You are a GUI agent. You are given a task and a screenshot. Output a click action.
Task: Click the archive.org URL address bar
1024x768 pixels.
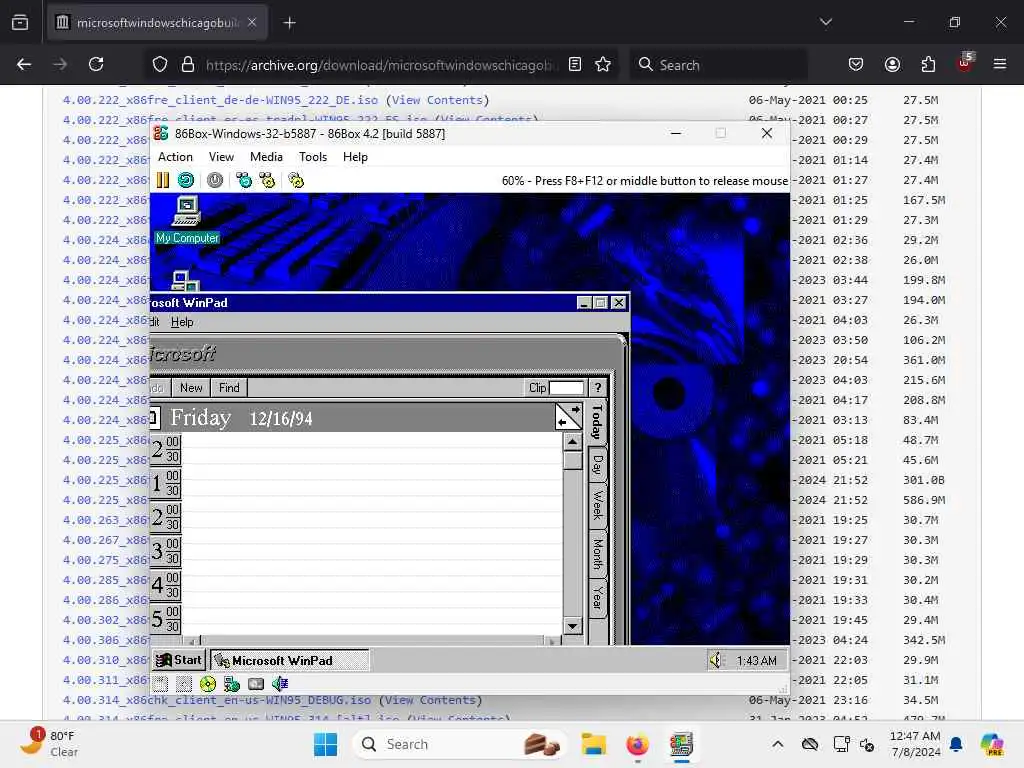pos(382,65)
